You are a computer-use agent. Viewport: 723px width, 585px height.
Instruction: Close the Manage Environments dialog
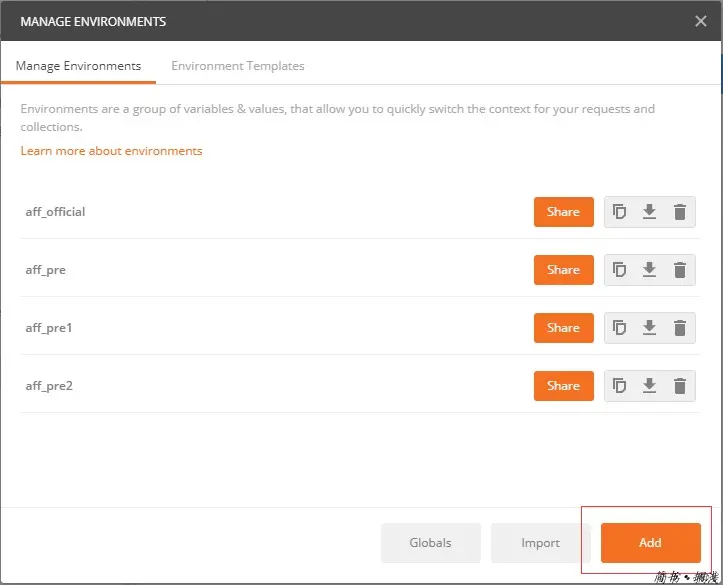tap(700, 21)
